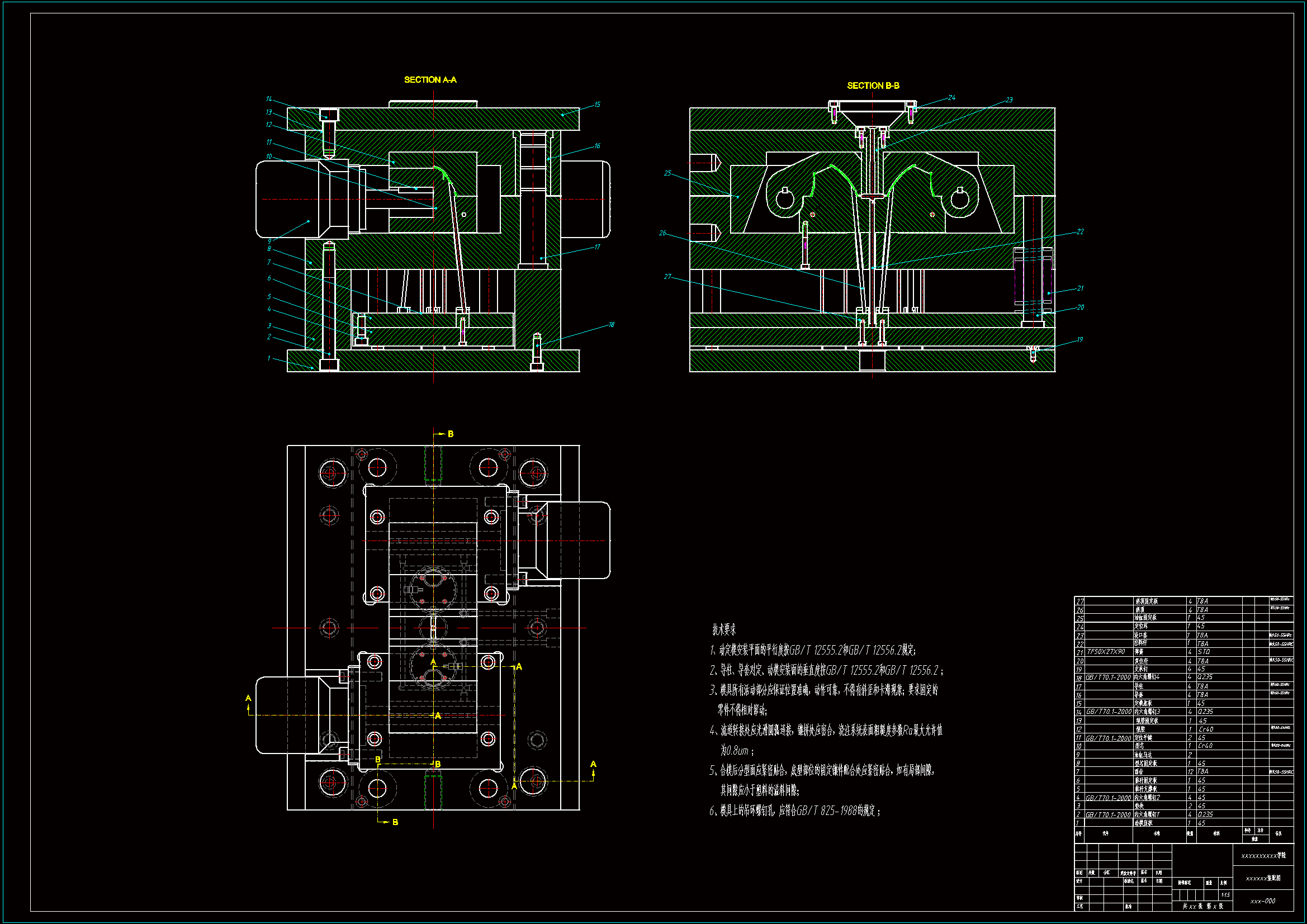
Task: Click the yellow B marker atop plan view
Action: [450, 434]
